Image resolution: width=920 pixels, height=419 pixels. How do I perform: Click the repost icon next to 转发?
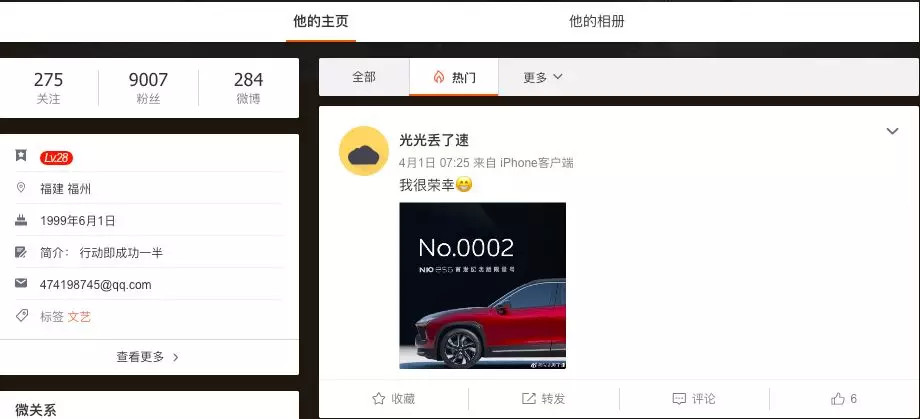[x=529, y=399]
